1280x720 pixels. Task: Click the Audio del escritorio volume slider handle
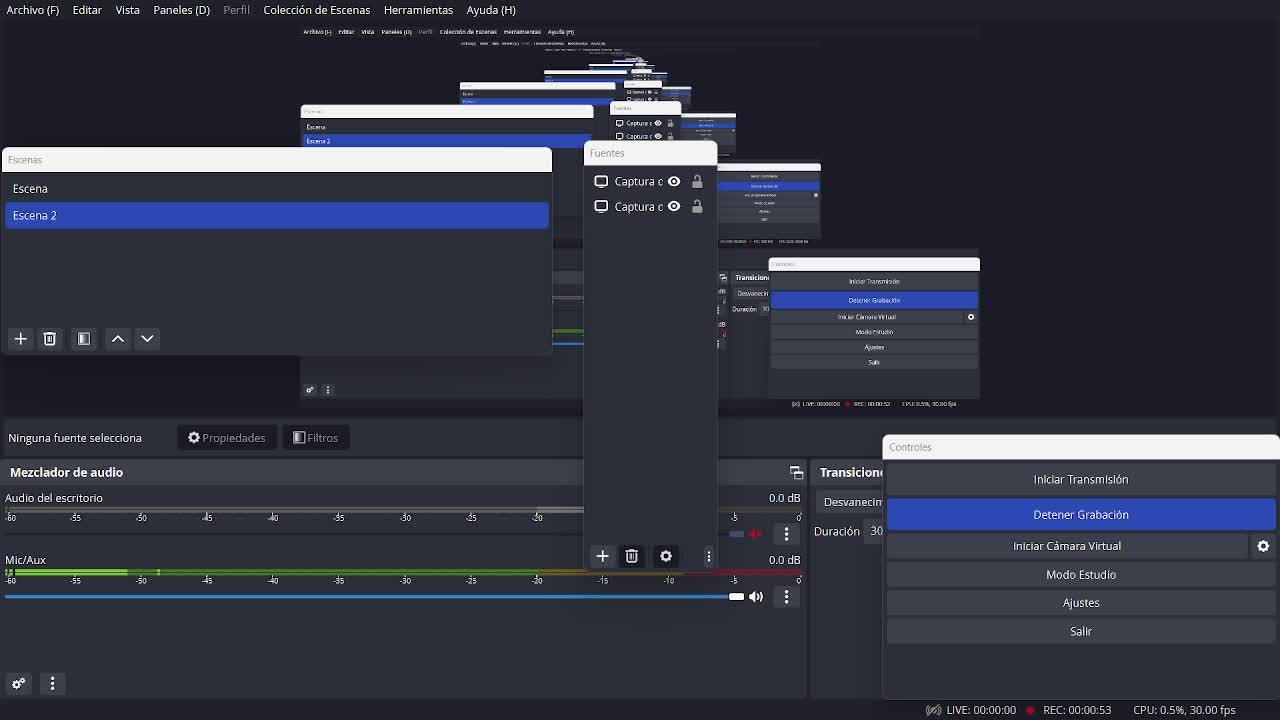click(736, 534)
